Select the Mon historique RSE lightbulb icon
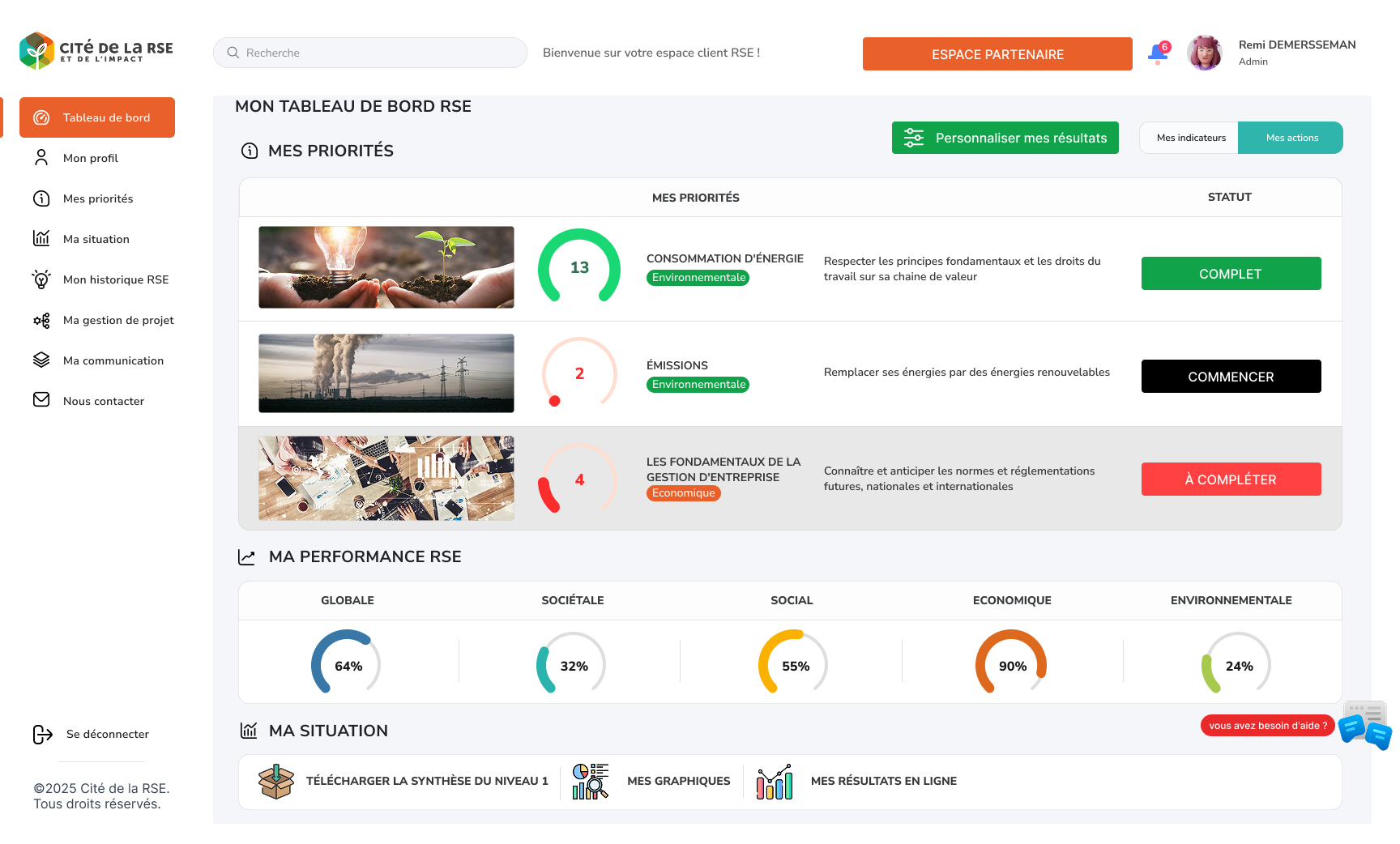Viewport: 1400px width, 844px height. [41, 279]
